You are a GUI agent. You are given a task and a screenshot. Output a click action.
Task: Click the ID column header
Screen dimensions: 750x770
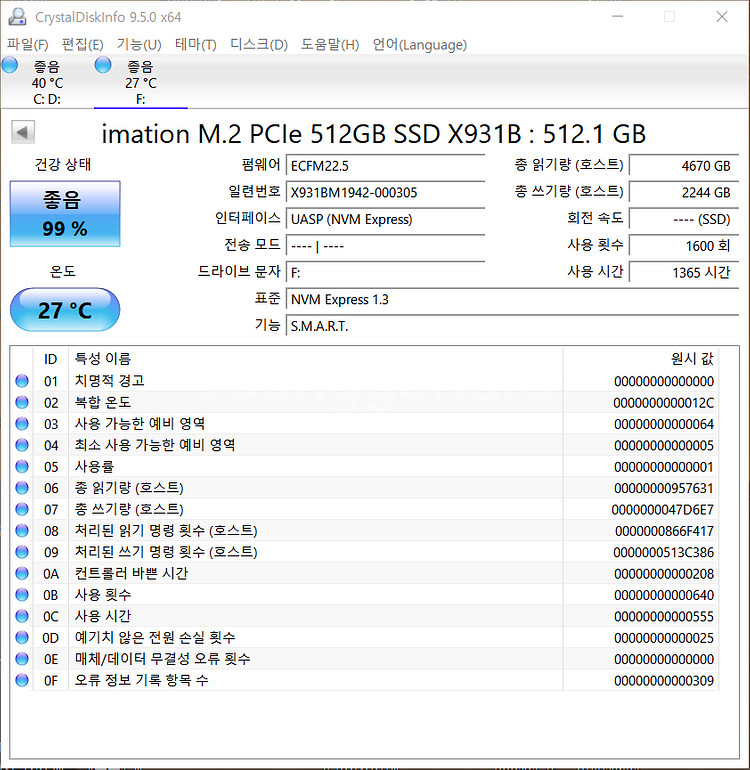click(x=51, y=359)
